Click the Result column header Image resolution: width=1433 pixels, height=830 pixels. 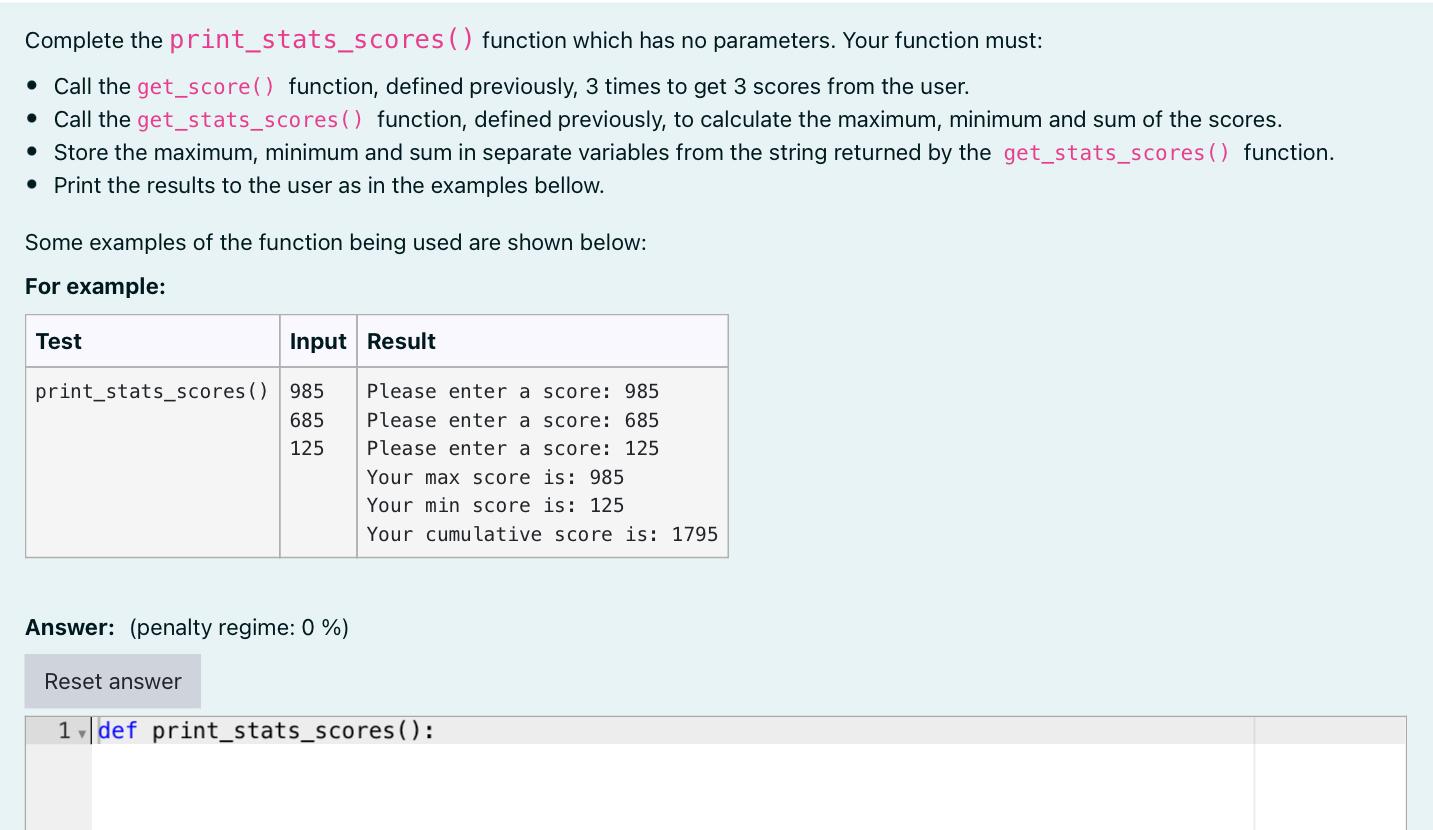[x=401, y=341]
